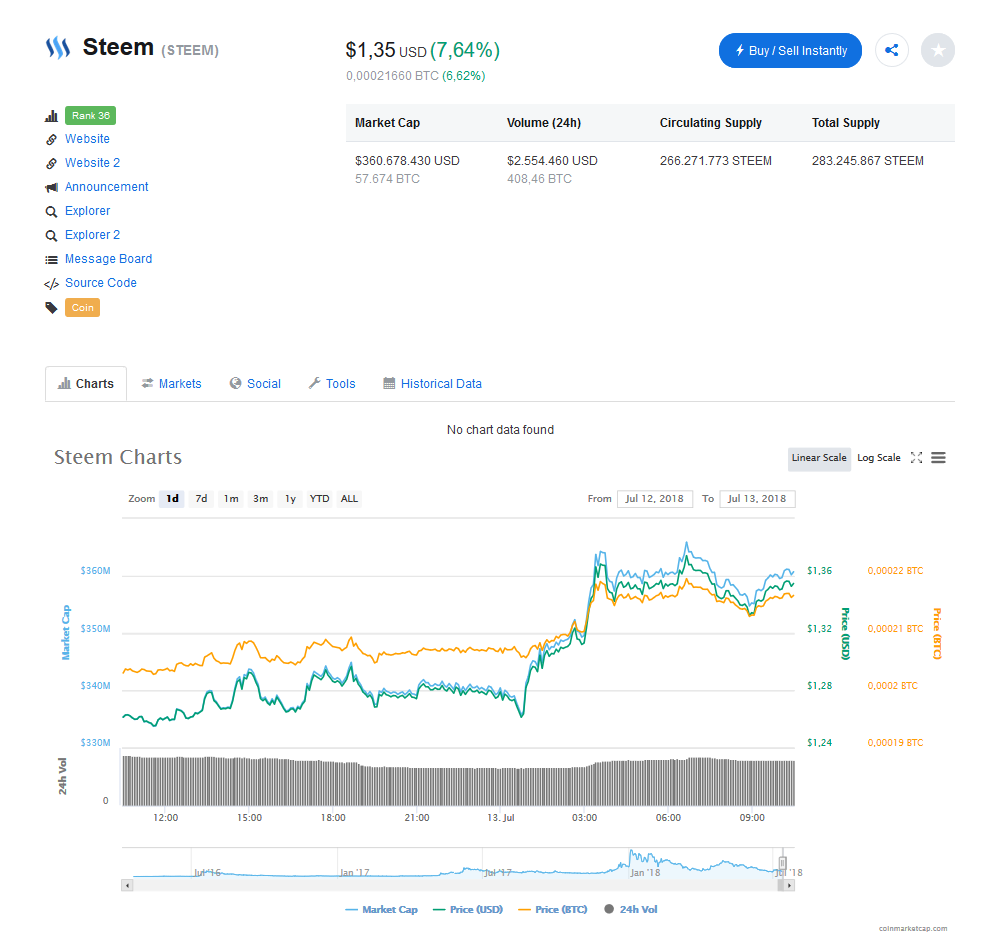Set chart zoom to YTD

(319, 499)
